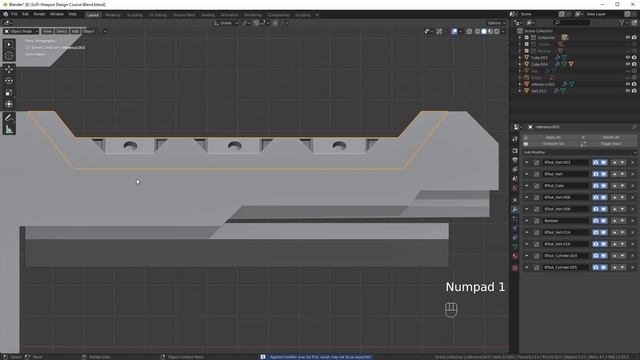Expand the Boolean modifier panel

(x=527, y=221)
